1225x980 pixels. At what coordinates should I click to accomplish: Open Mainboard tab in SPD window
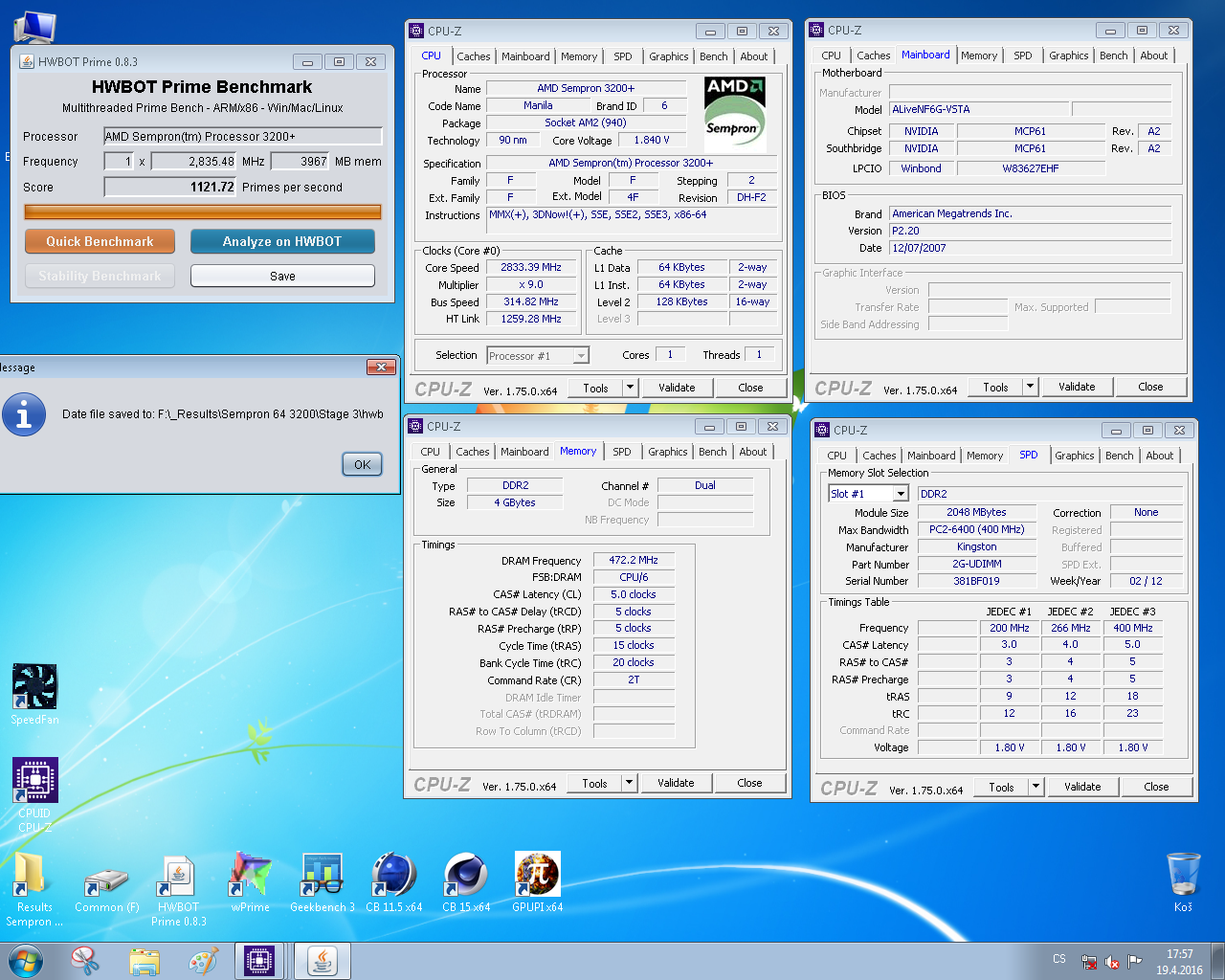coord(931,456)
